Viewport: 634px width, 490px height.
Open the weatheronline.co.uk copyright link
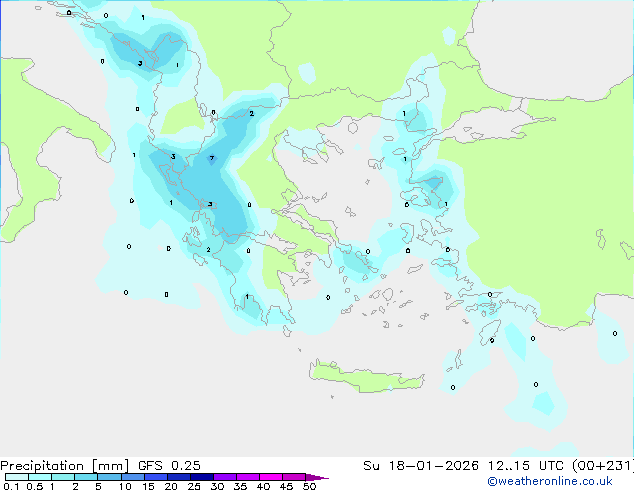(550, 481)
